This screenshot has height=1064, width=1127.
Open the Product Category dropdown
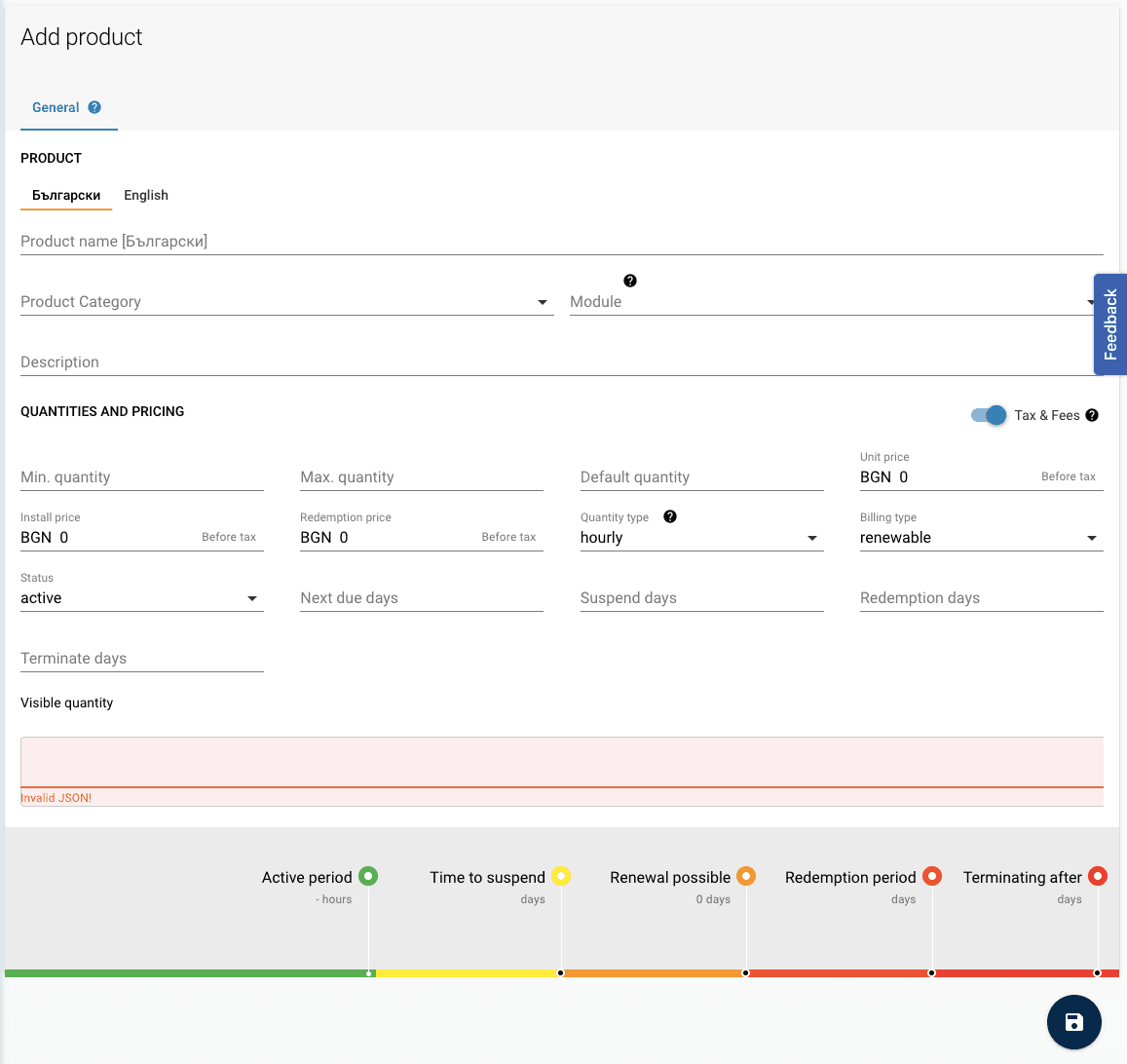pyautogui.click(x=543, y=302)
